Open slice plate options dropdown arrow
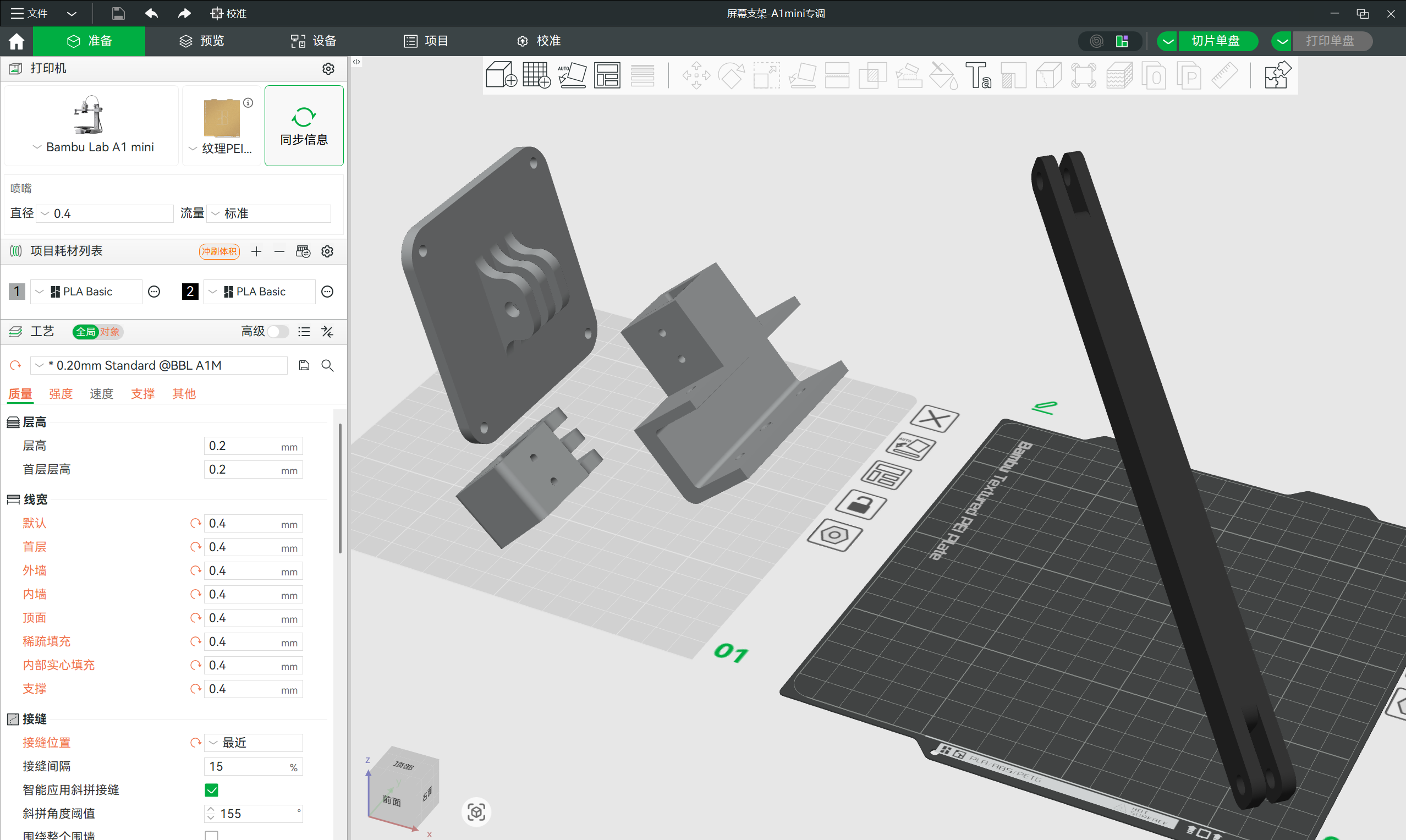 [x=1167, y=41]
